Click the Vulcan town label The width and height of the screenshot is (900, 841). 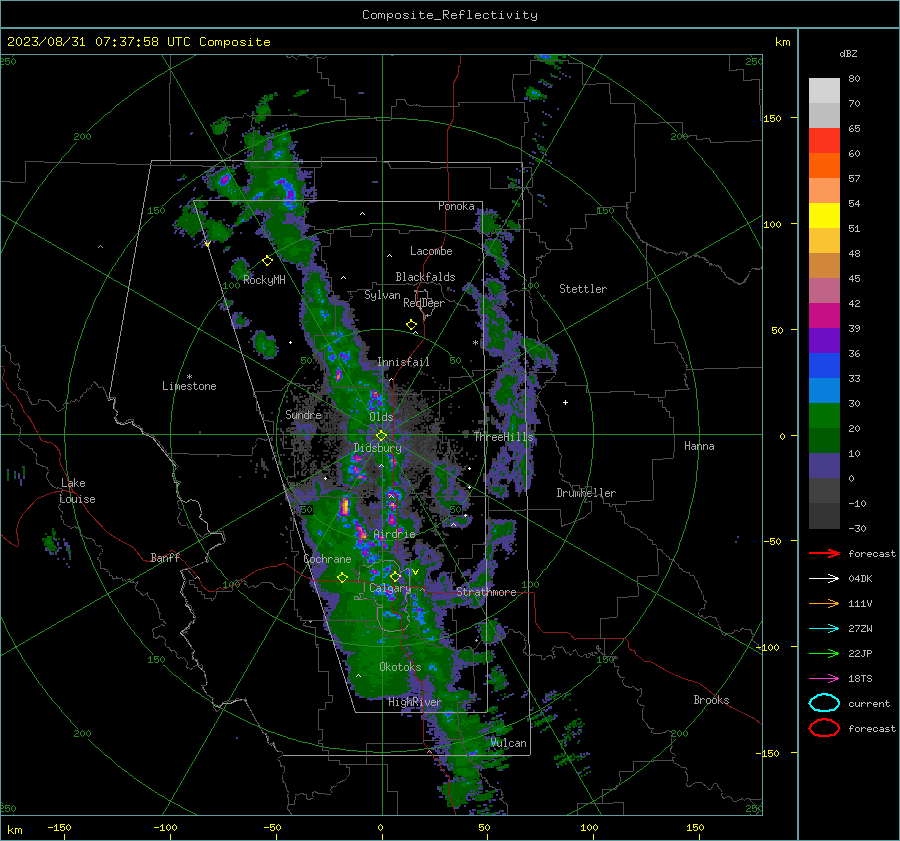pyautogui.click(x=508, y=743)
